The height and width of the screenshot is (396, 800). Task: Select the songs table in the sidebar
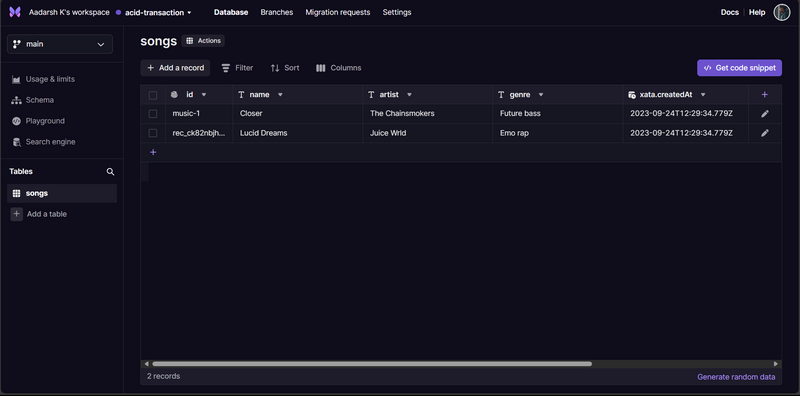(62, 193)
